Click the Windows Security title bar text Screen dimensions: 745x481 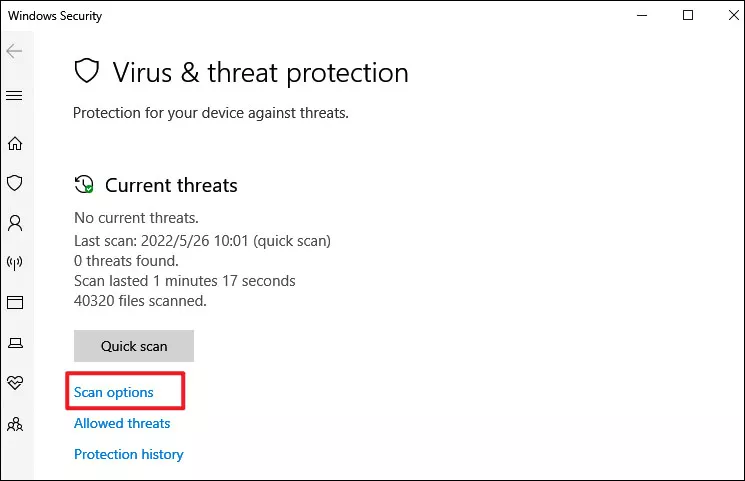coord(55,16)
